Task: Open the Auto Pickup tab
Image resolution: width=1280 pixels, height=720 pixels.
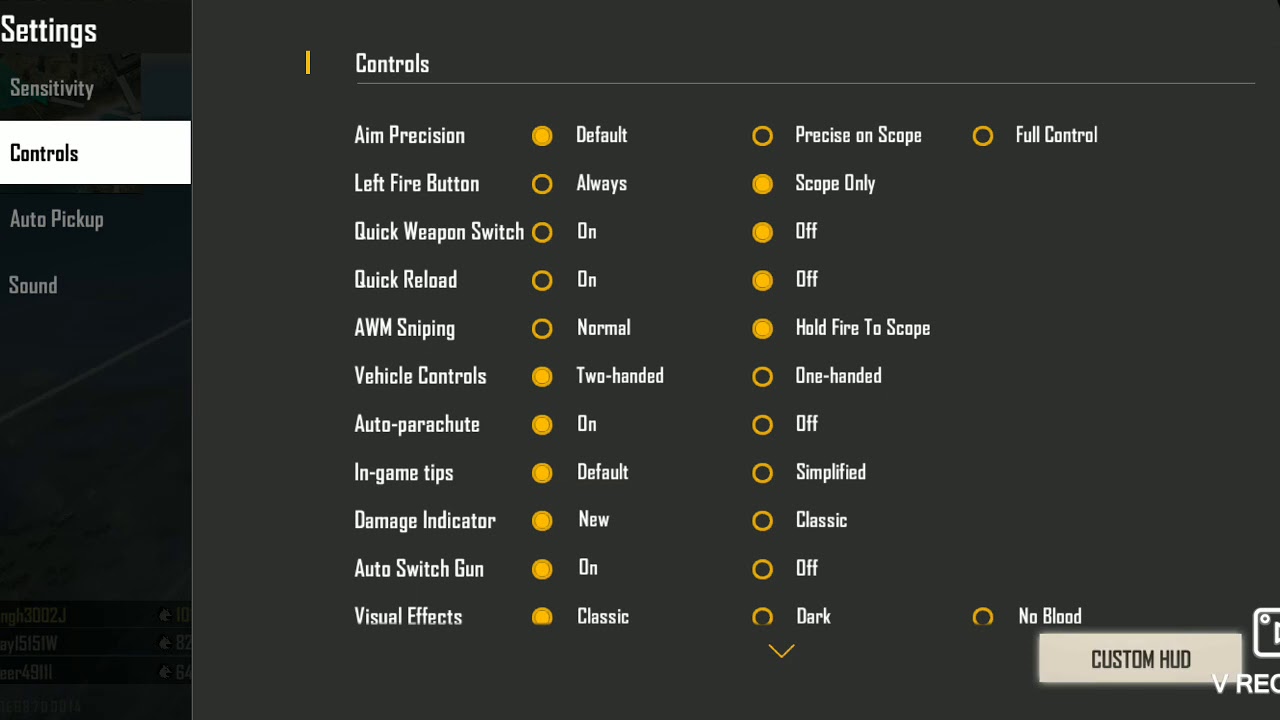Action: click(x=57, y=219)
